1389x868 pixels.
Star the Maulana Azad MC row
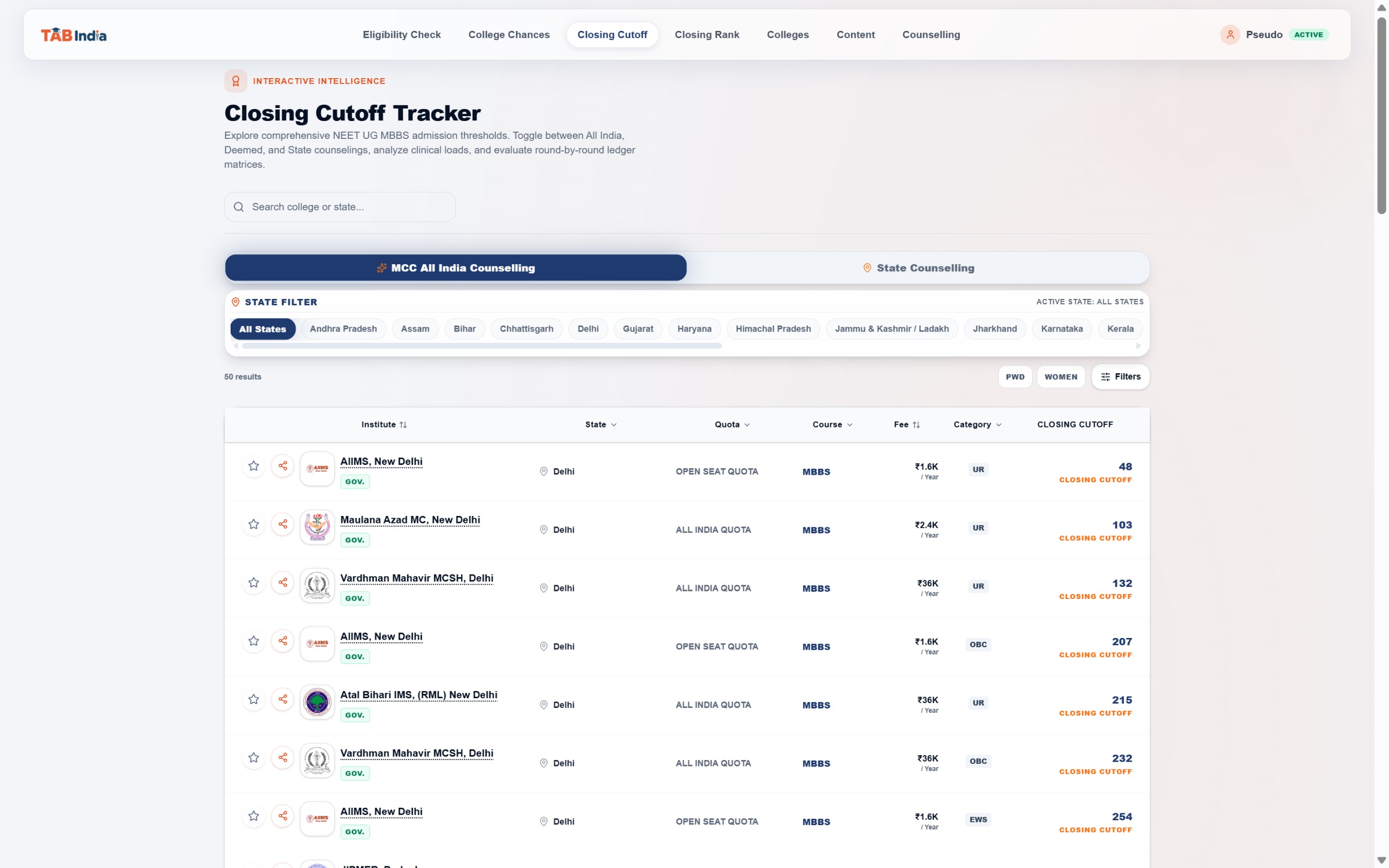pyautogui.click(x=254, y=524)
